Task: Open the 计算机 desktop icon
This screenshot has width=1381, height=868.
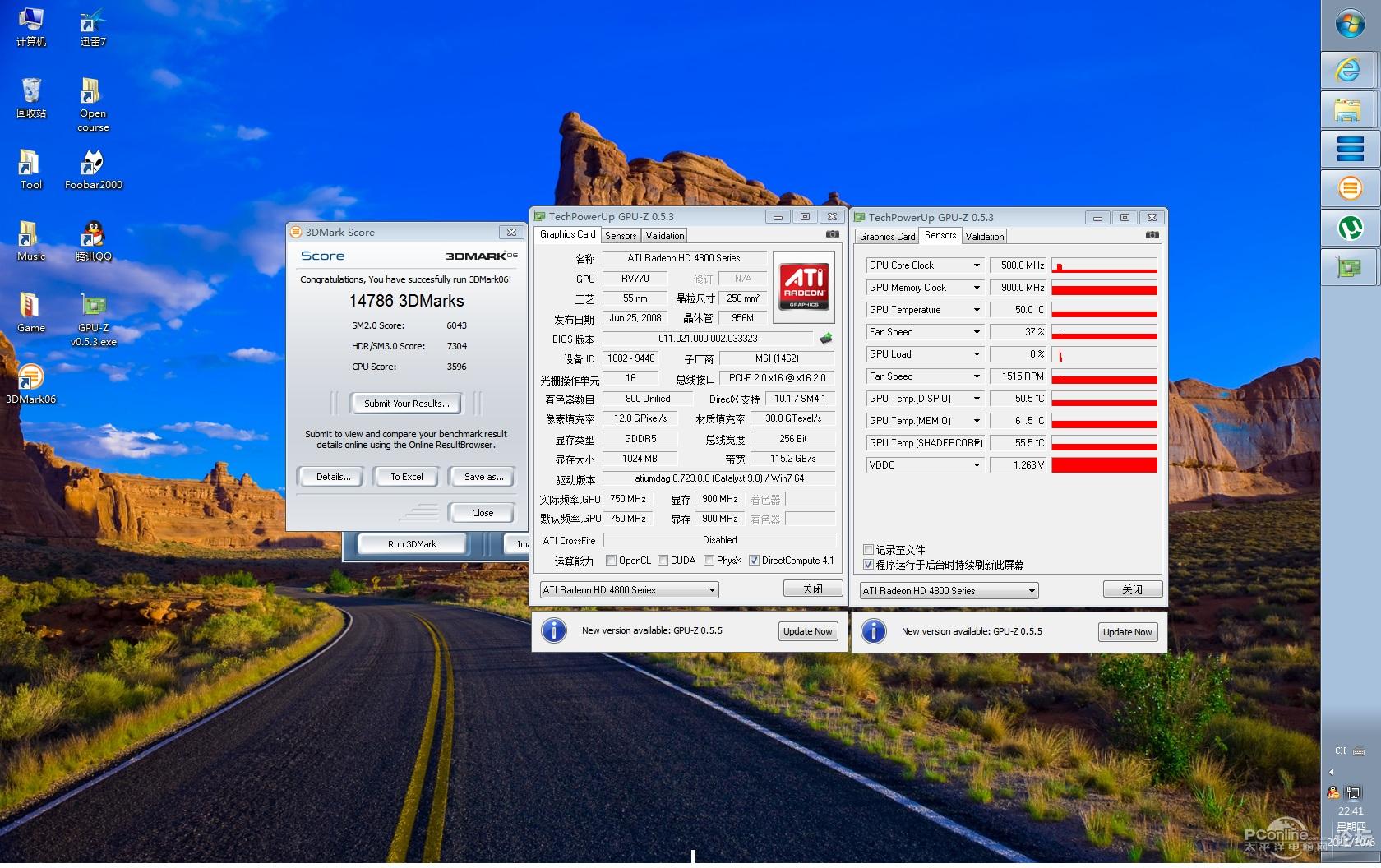Action: [x=31, y=27]
